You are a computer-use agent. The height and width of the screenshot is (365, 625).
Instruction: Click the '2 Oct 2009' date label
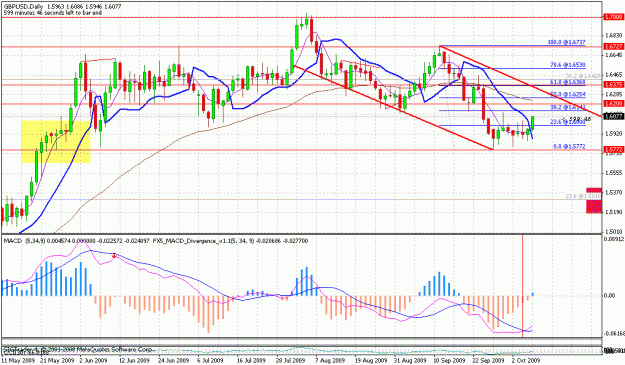click(526, 360)
